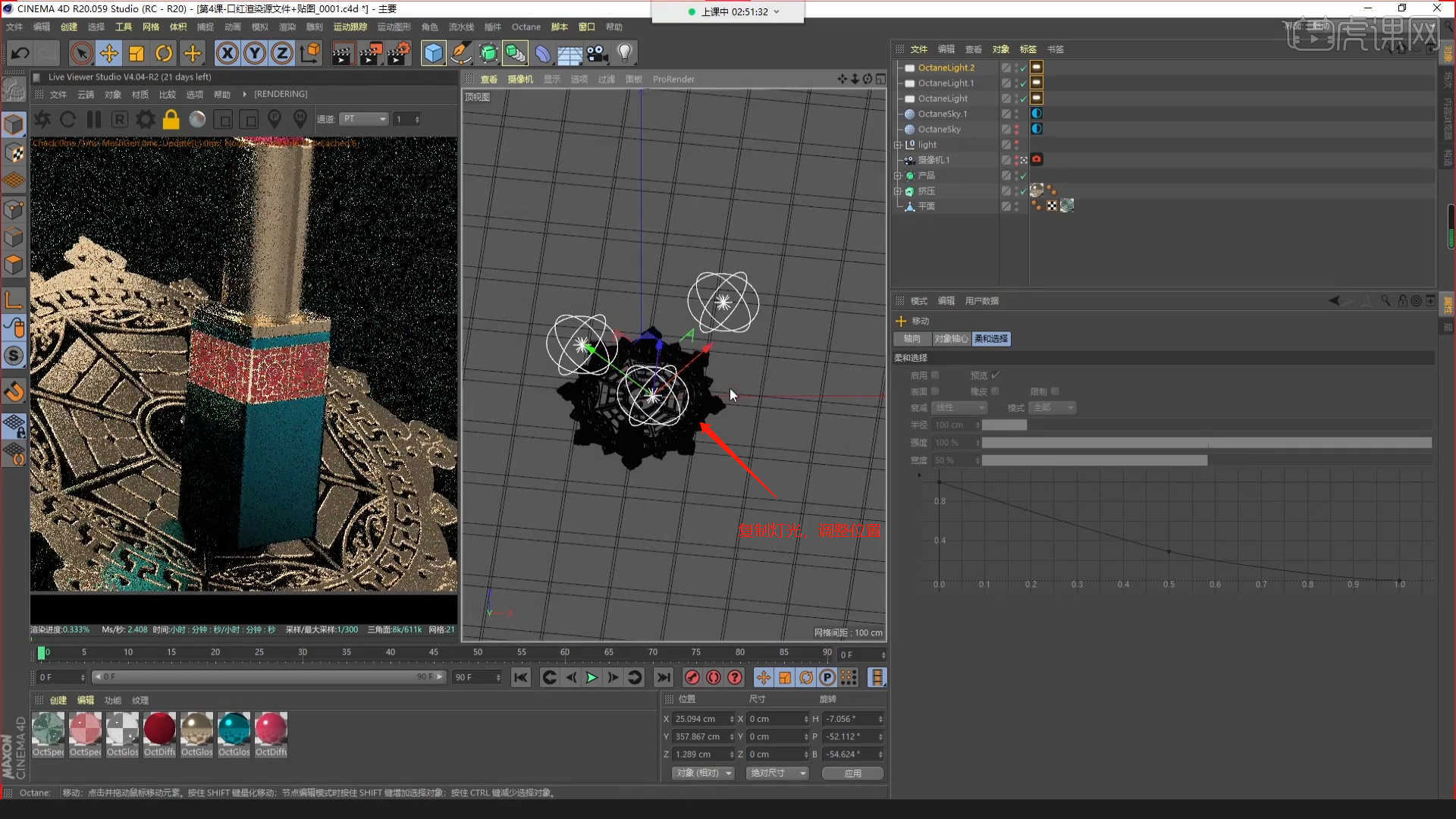
Task: Open Octane Live Viewer settings gear
Action: point(146,119)
